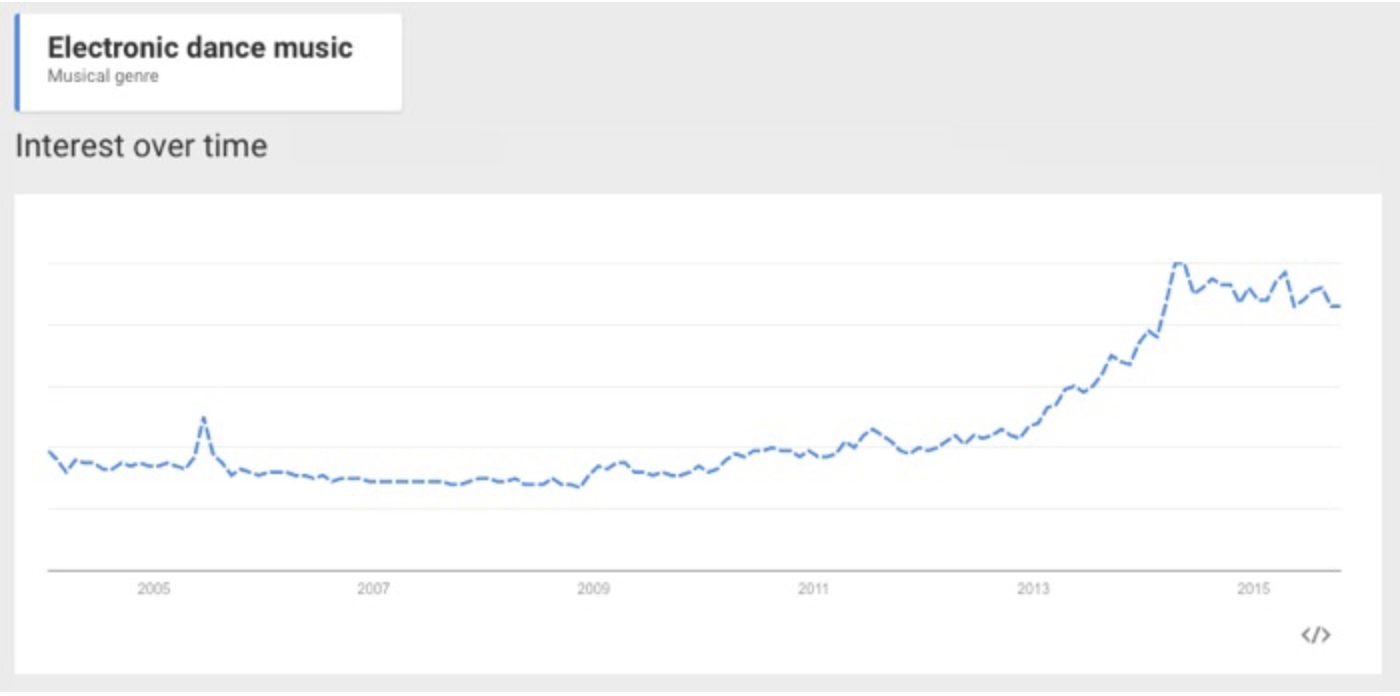
Task: Click the trend line's lowest dip before 2009
Action: [578, 487]
